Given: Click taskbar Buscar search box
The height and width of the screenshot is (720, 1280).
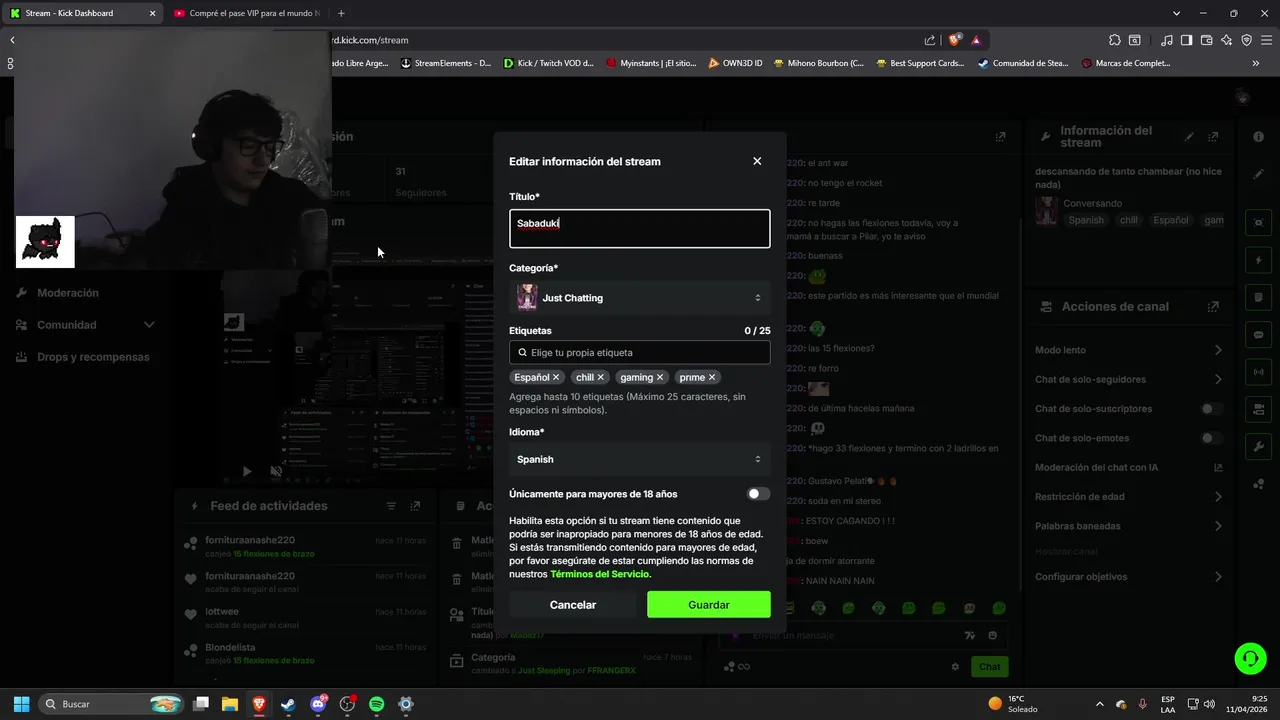Looking at the screenshot, I should 112,704.
